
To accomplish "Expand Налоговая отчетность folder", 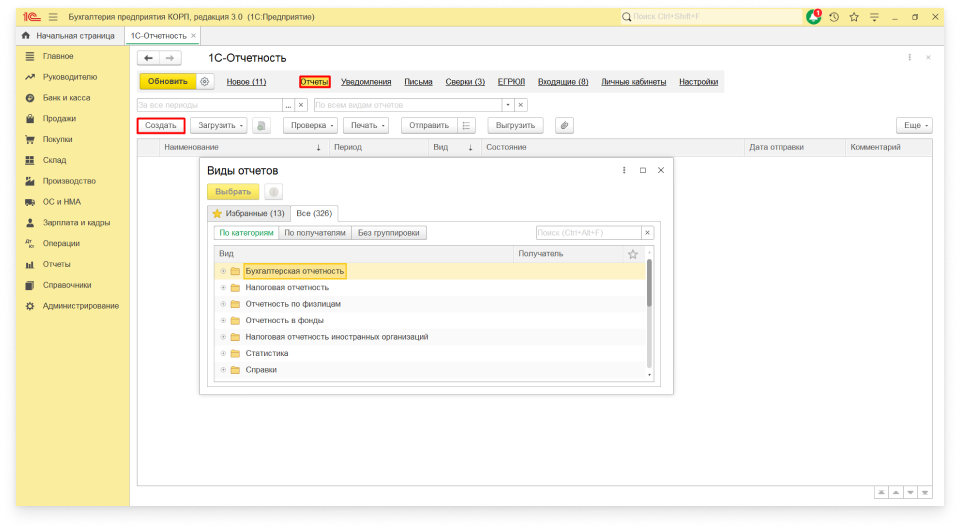I will [223, 288].
